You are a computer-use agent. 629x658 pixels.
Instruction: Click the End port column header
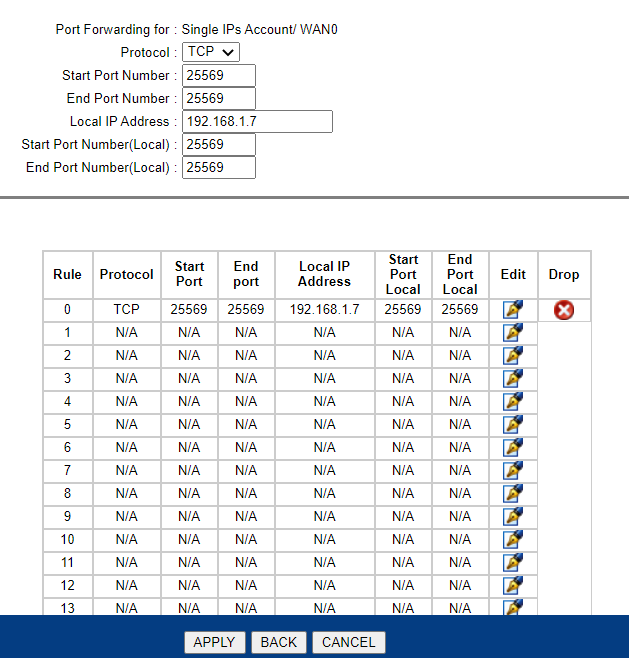[x=246, y=274]
